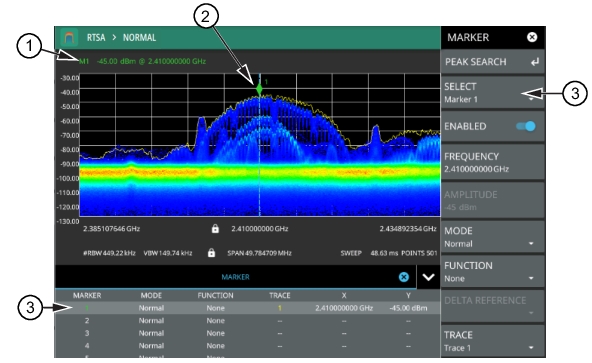Close the MARKER side panel
The height and width of the screenshot is (363, 592).
[x=532, y=37]
